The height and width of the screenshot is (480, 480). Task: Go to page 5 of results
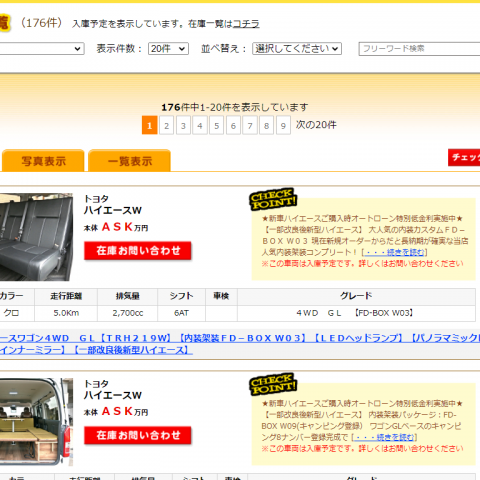pyautogui.click(x=216, y=125)
